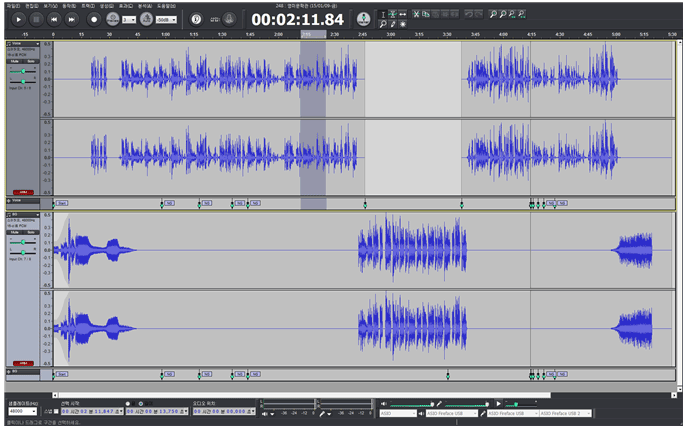
Task: Click the Undo arrow icon
Action: pos(469,14)
